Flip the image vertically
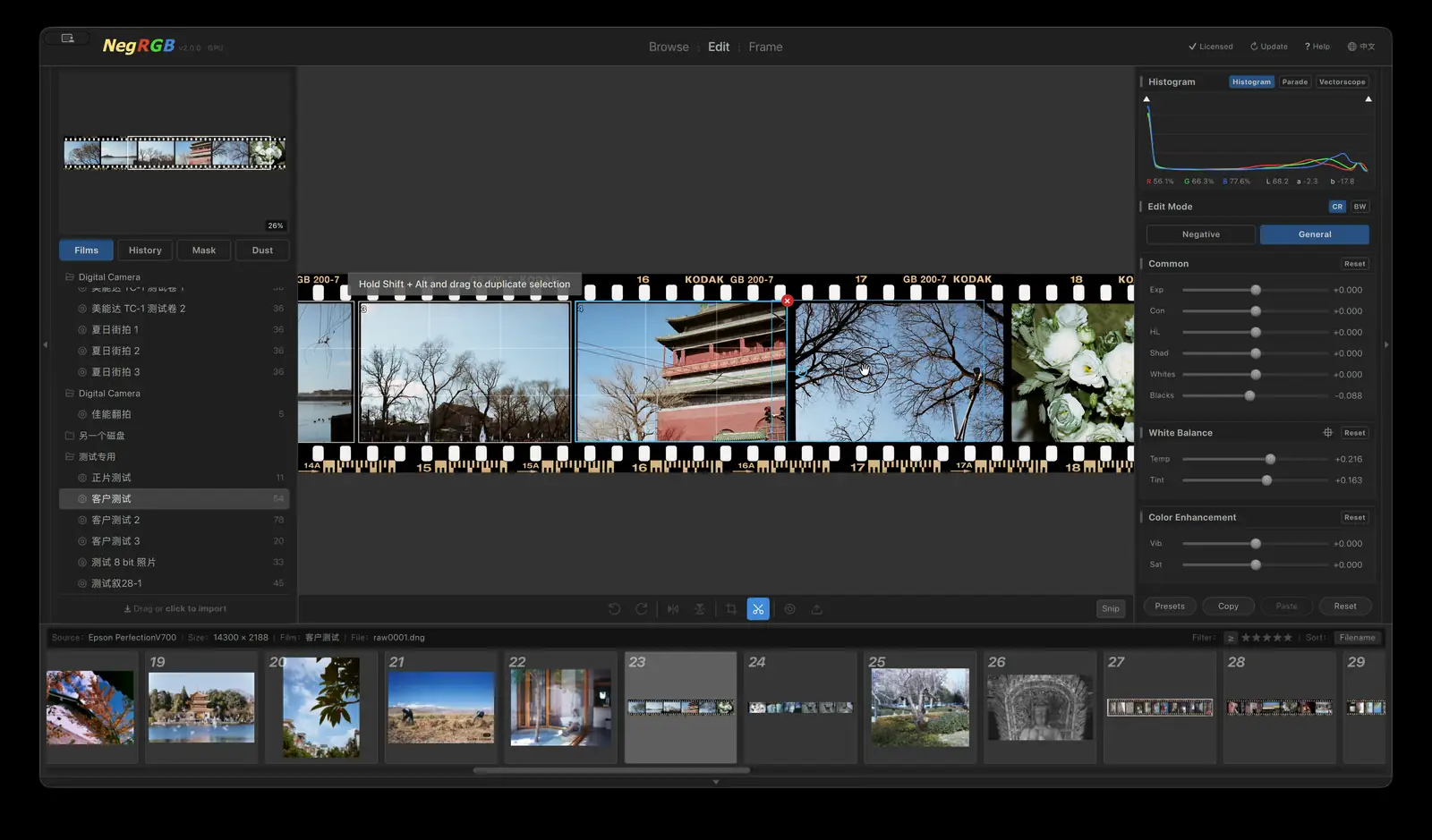Image resolution: width=1432 pixels, height=840 pixels. click(700, 609)
